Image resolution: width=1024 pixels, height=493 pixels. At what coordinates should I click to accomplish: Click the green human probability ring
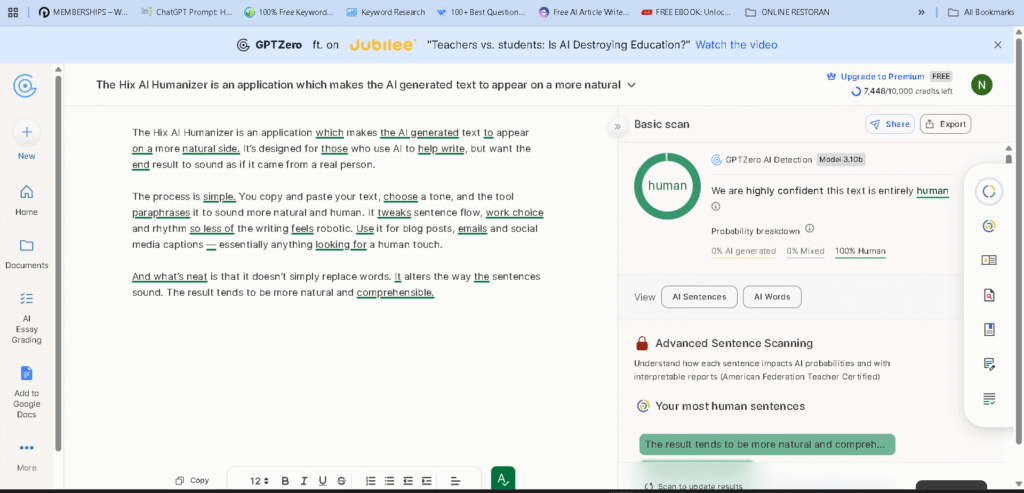tap(667, 186)
